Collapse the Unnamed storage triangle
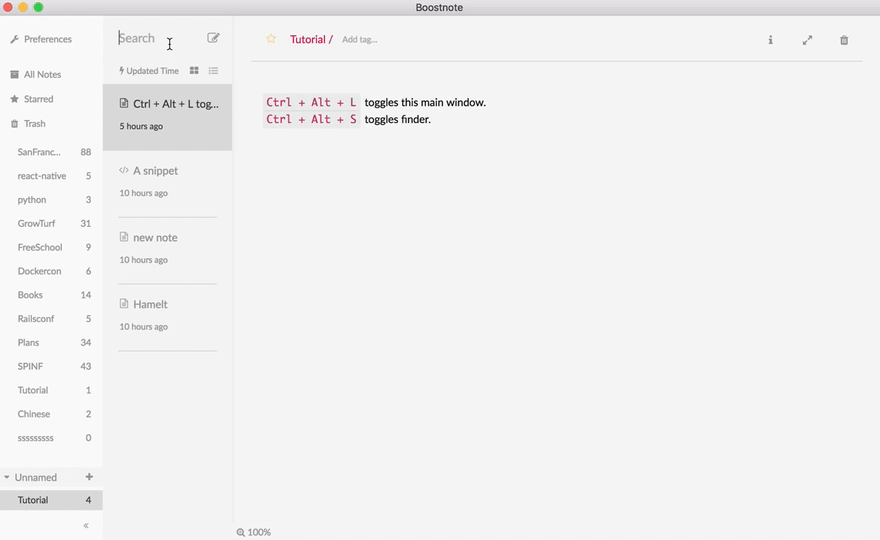 [7, 477]
